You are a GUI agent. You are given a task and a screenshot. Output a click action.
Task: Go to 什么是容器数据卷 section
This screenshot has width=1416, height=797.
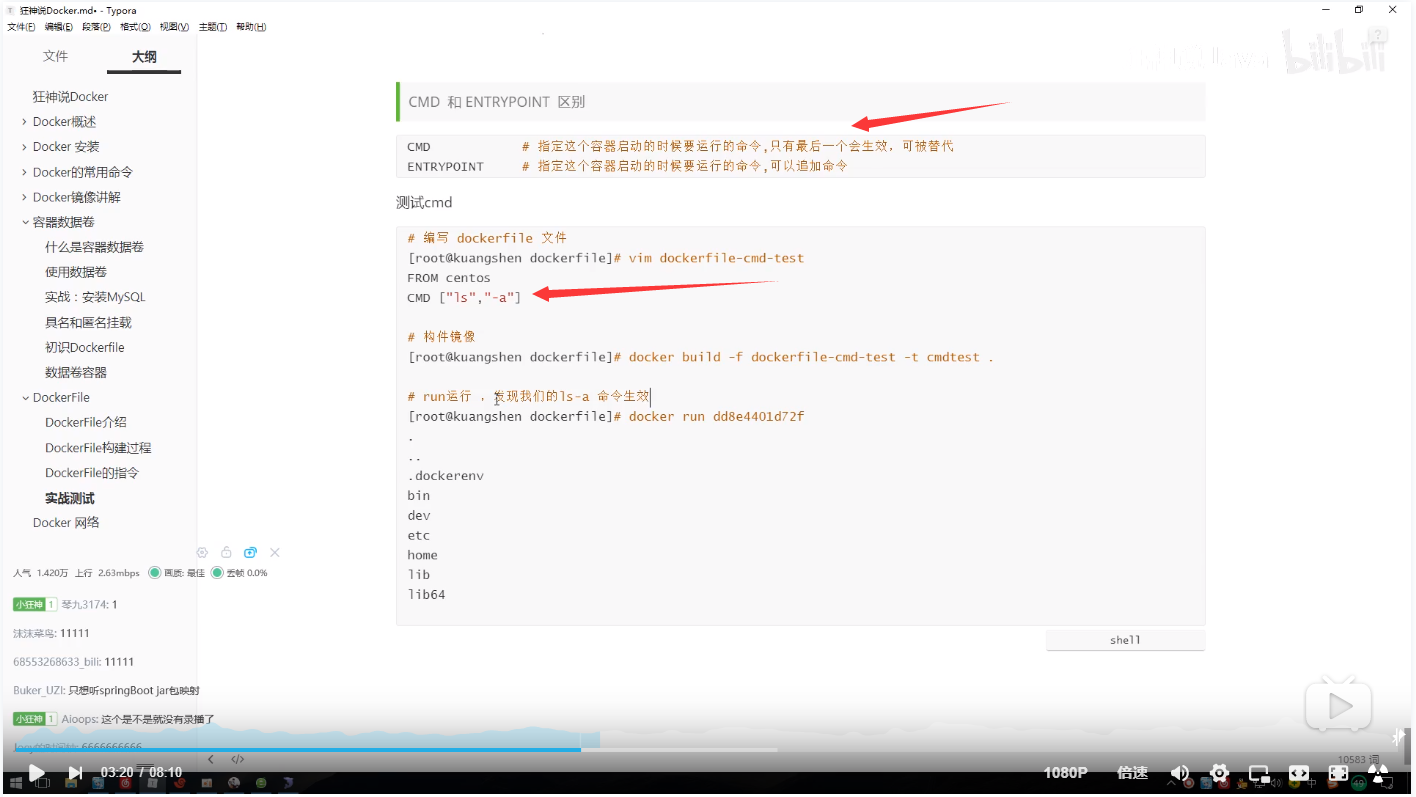coord(94,247)
